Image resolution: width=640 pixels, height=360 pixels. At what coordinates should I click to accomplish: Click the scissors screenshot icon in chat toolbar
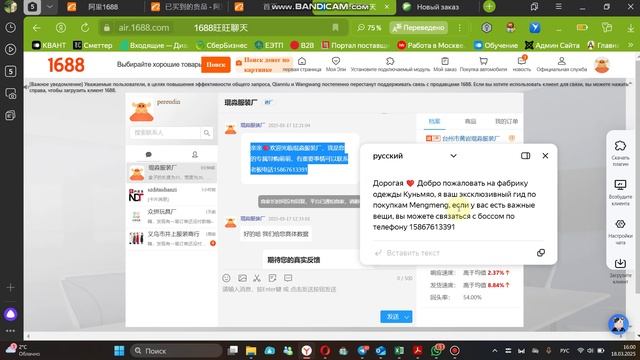point(257,278)
